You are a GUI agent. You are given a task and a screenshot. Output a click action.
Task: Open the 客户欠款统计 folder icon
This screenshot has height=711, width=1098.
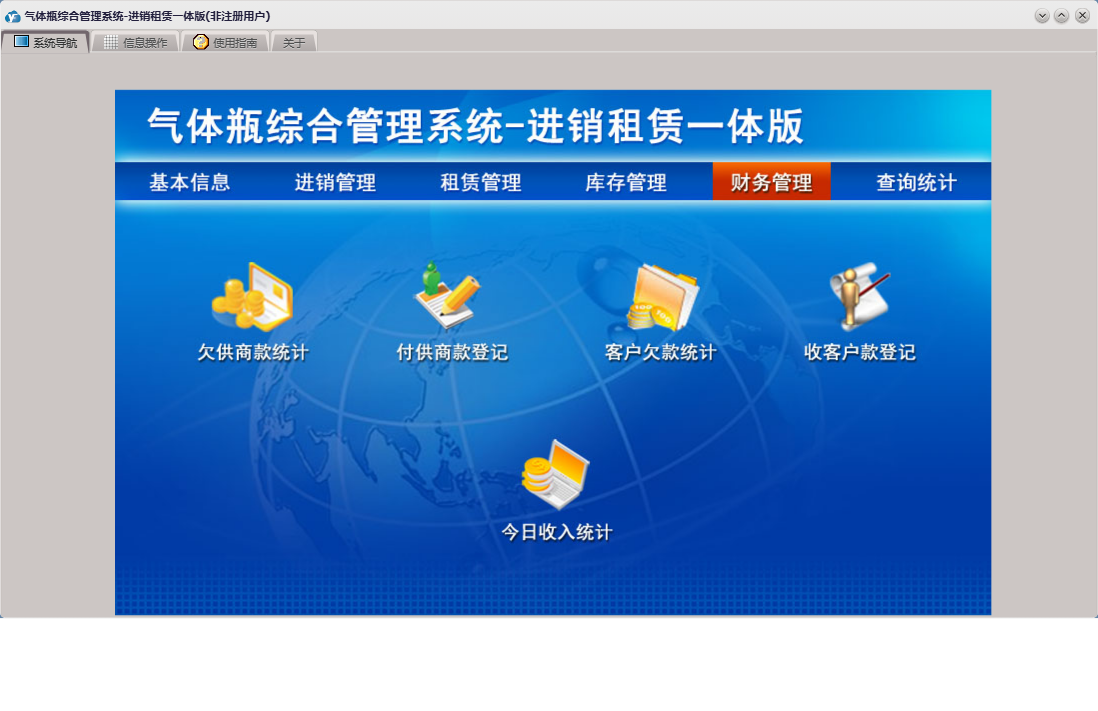point(661,298)
